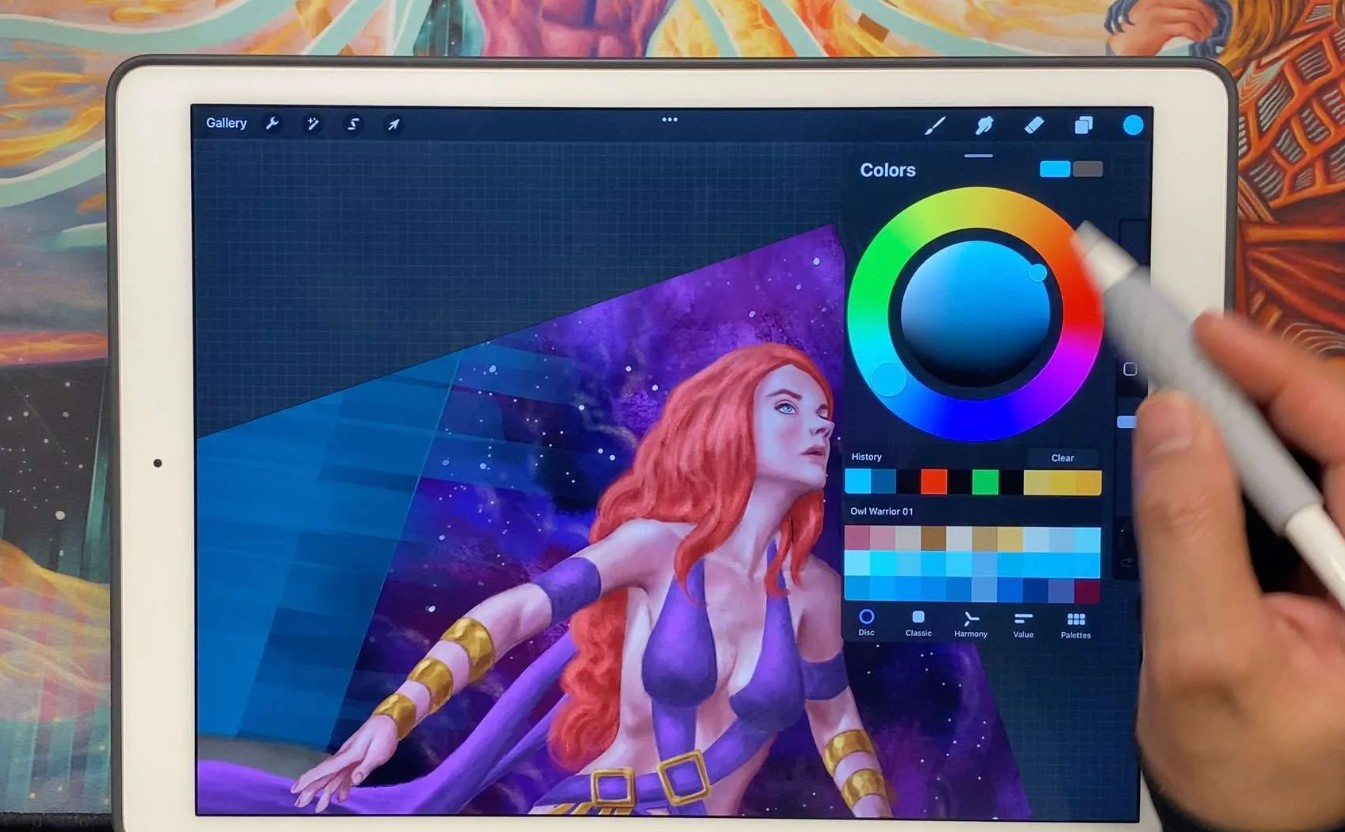Pick the red swatch in History
The image size is (1345, 832).
pos(933,483)
